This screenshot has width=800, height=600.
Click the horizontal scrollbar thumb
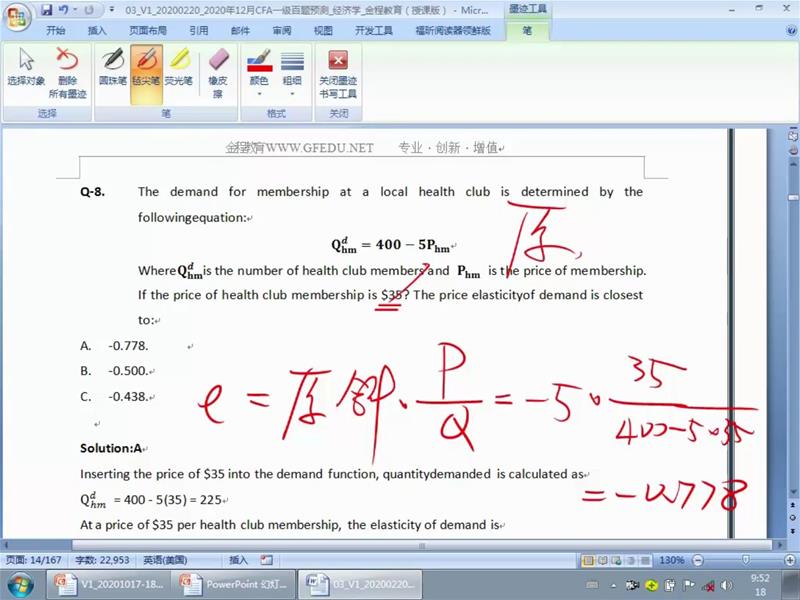click(422, 545)
